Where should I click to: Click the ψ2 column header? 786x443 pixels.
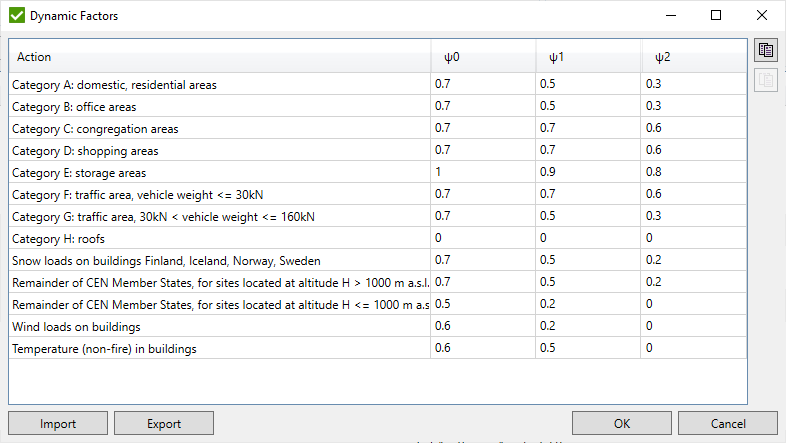[693, 57]
